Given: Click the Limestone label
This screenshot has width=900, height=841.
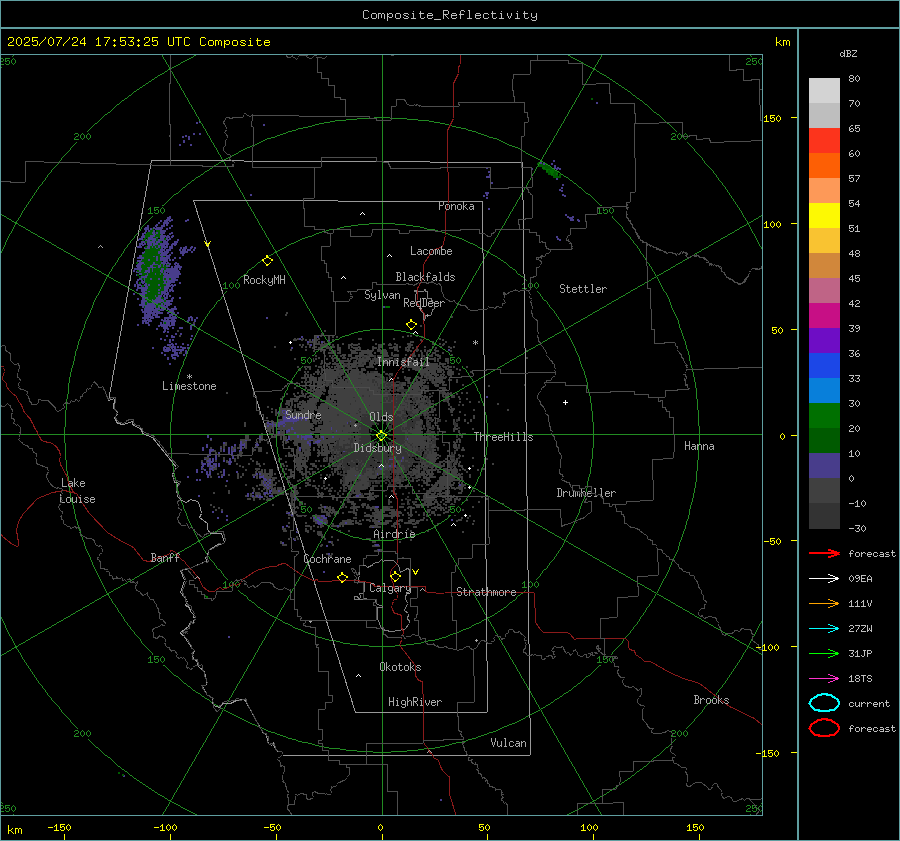Looking at the screenshot, I should pos(189,386).
